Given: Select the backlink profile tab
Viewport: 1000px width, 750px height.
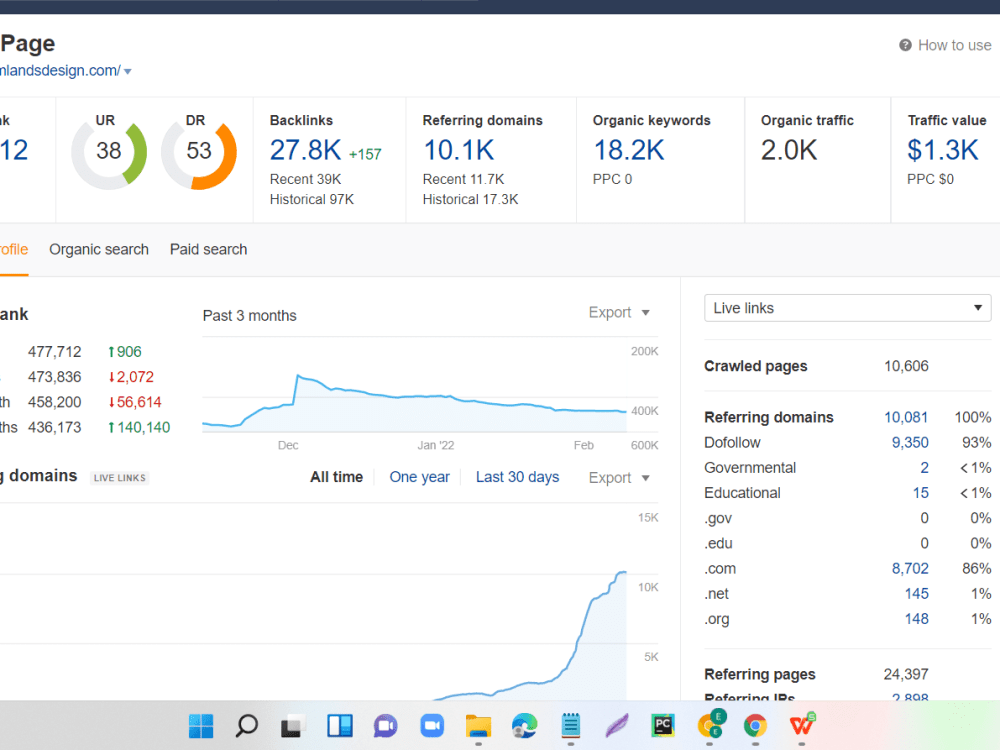Looking at the screenshot, I should [x=14, y=249].
